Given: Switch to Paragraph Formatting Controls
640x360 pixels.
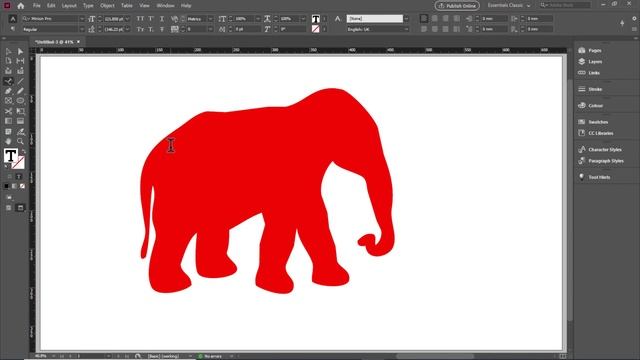Looking at the screenshot, I should click(x=13, y=29).
